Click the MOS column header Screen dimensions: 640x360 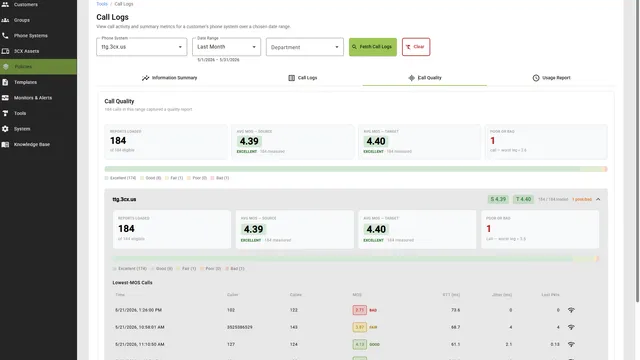(x=357, y=295)
